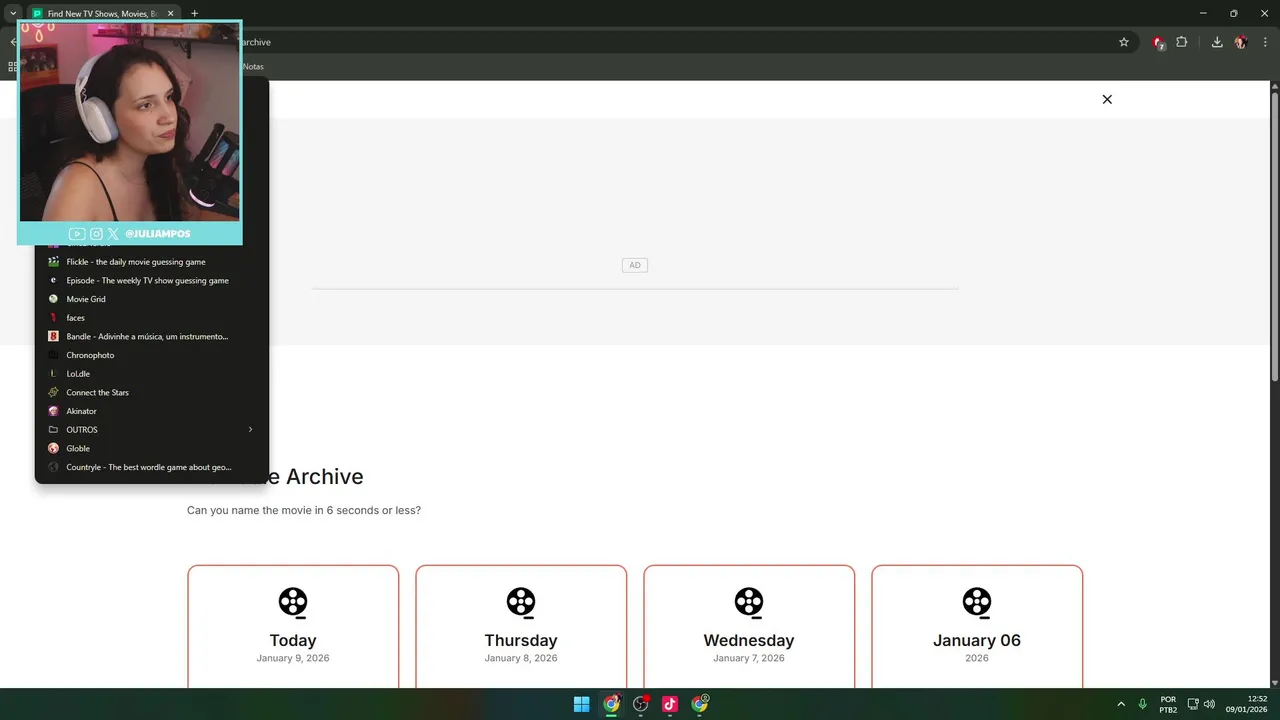Click the Instagram icon in stream overlay
Image resolution: width=1280 pixels, height=720 pixels.
[96, 234]
